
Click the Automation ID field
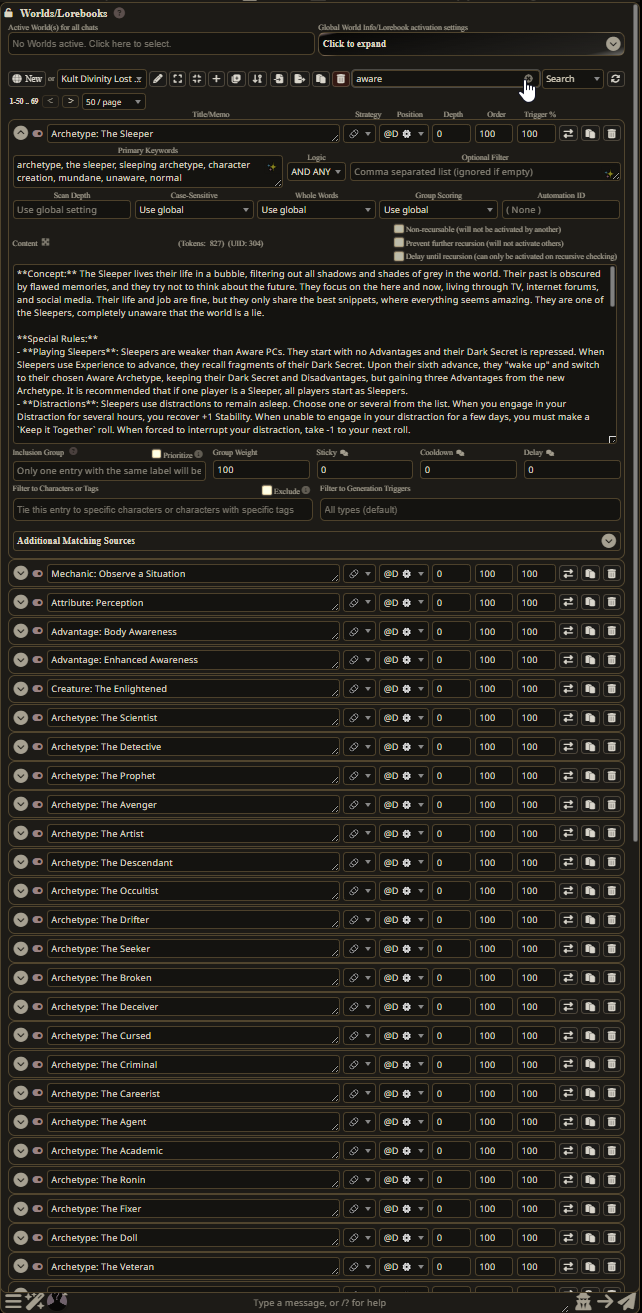(561, 210)
